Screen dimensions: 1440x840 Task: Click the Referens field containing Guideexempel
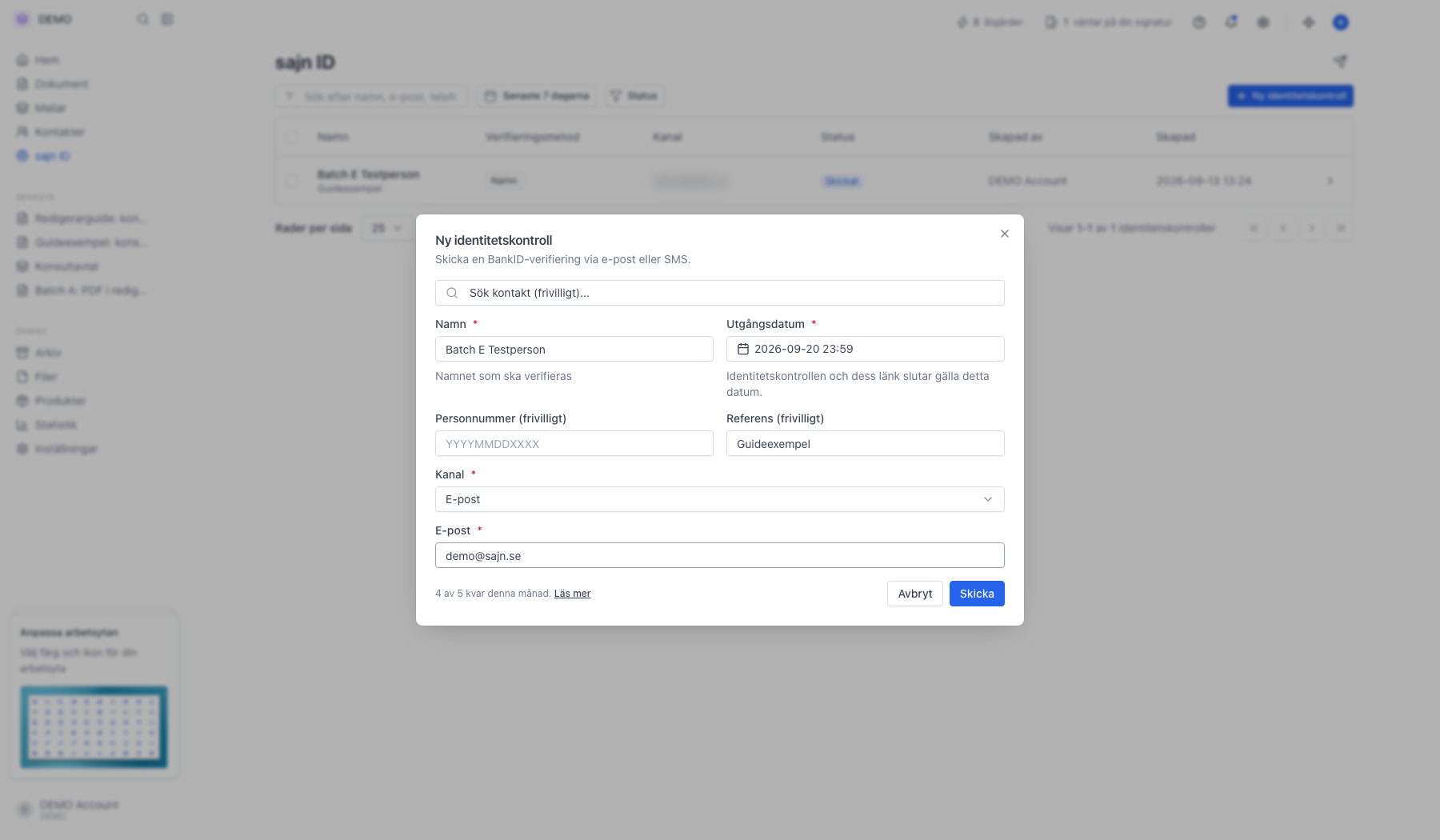coord(866,443)
